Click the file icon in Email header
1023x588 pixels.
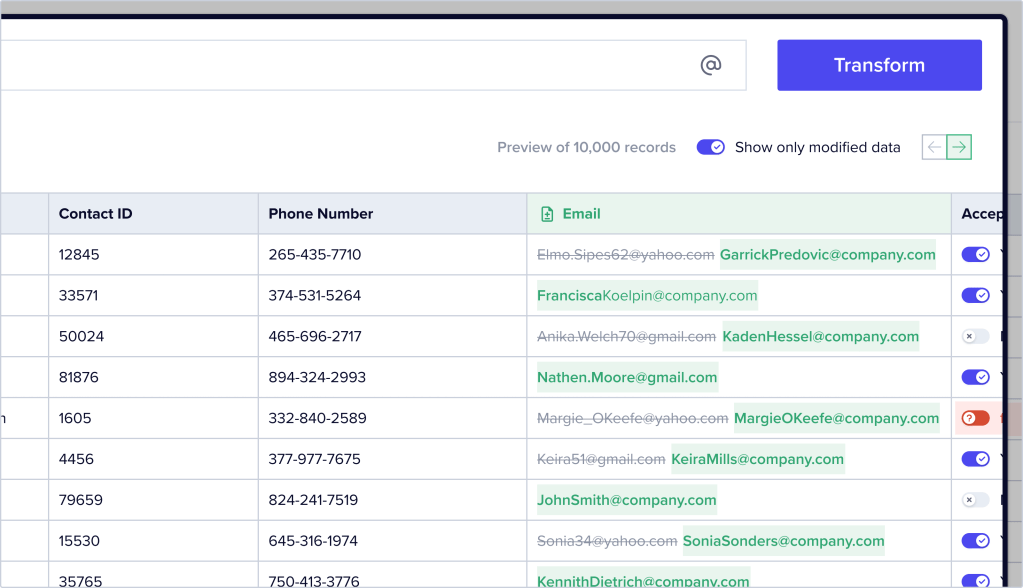(547, 214)
